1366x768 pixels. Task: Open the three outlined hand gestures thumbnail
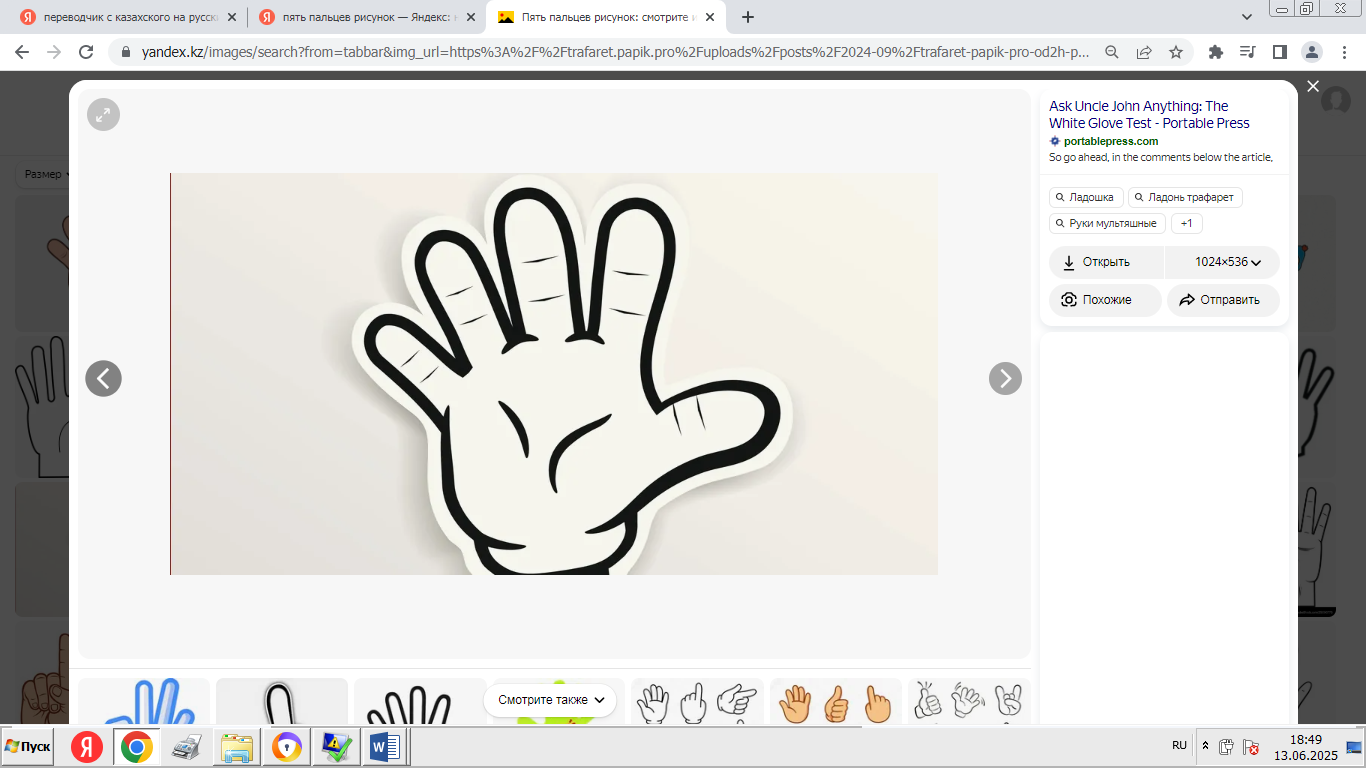pos(697,701)
